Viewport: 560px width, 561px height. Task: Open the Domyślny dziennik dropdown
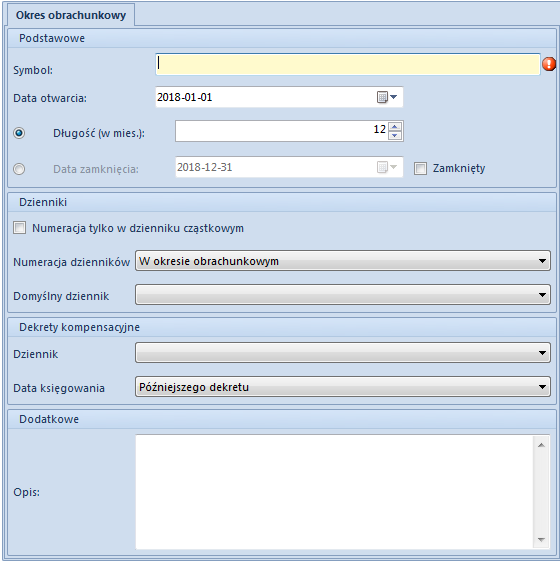(x=343, y=295)
